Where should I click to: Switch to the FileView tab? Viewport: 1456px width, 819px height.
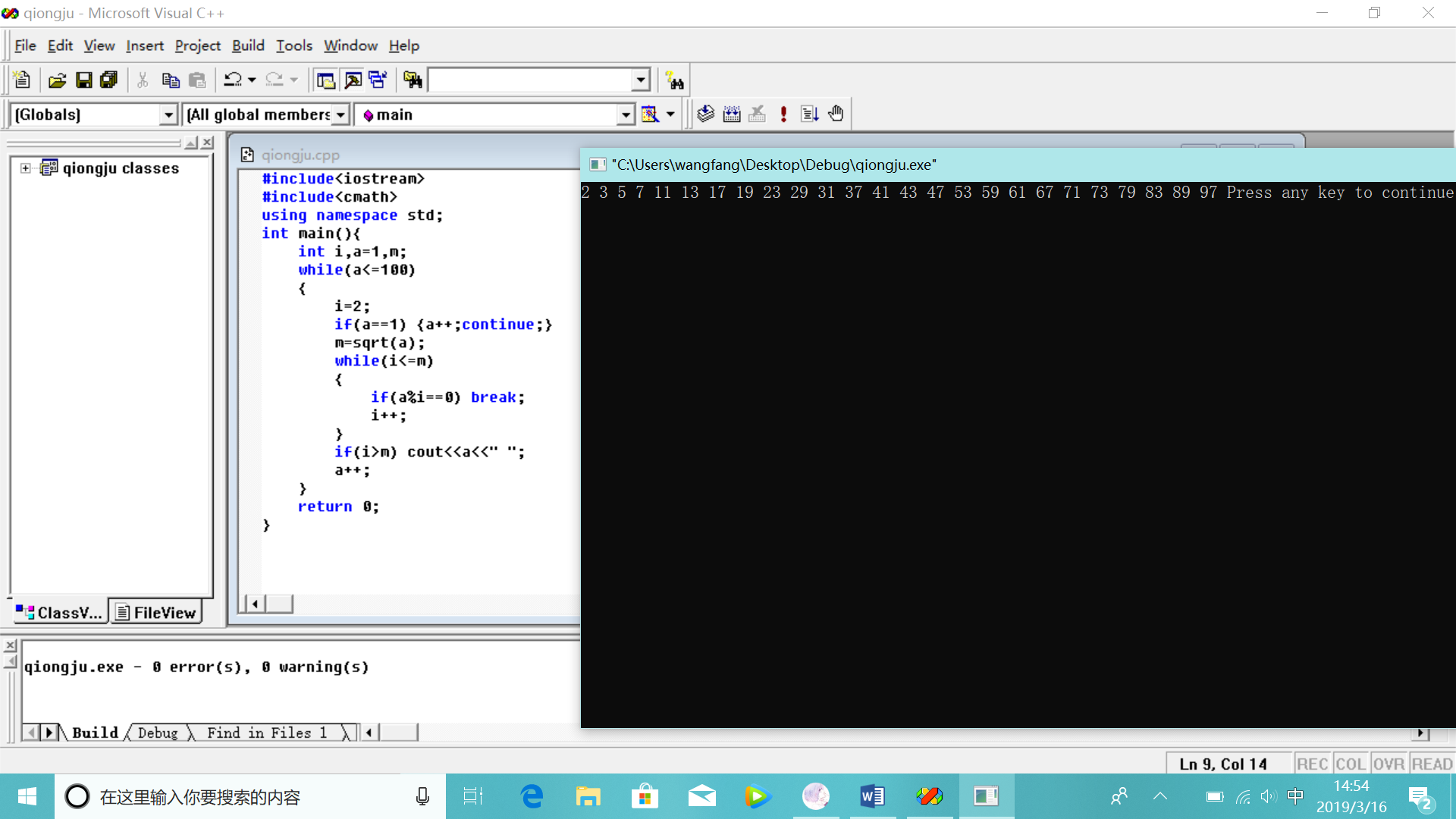(x=157, y=613)
